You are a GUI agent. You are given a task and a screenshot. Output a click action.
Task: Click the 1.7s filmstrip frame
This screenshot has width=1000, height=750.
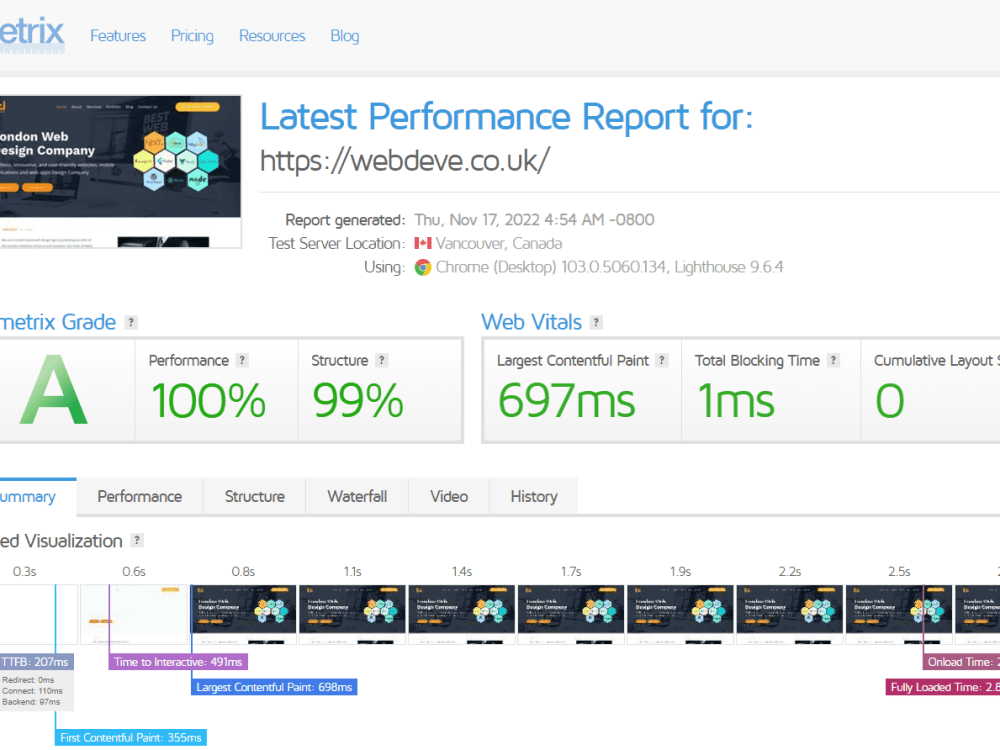(571, 614)
